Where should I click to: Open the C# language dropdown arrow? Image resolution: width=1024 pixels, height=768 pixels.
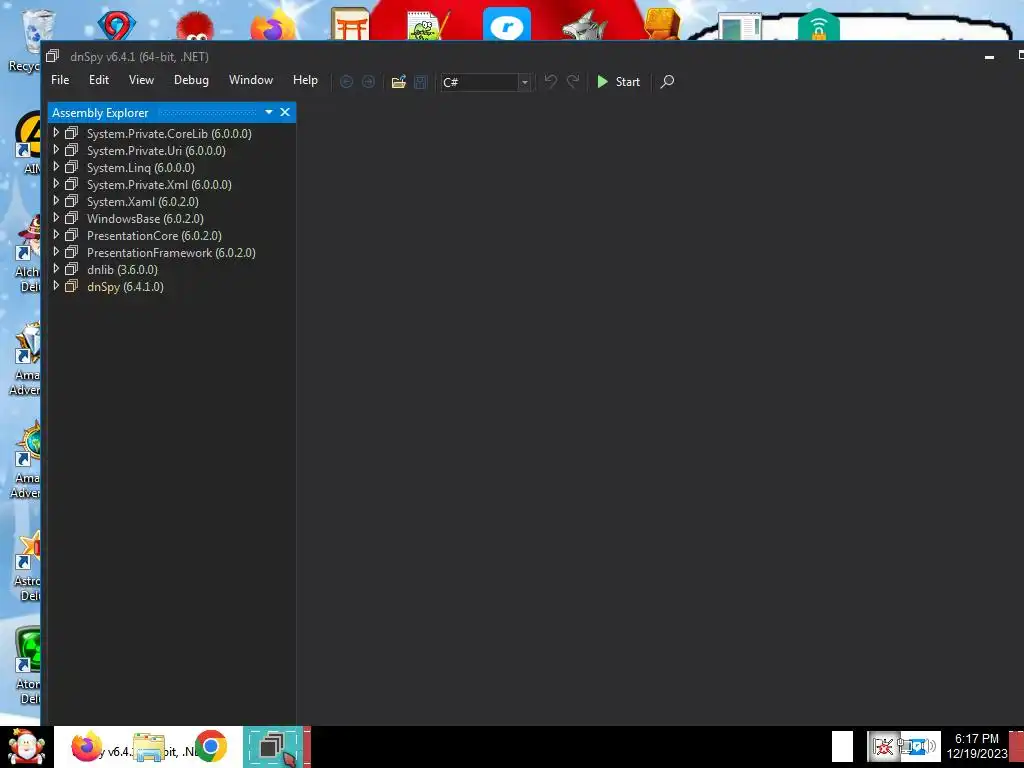(524, 82)
